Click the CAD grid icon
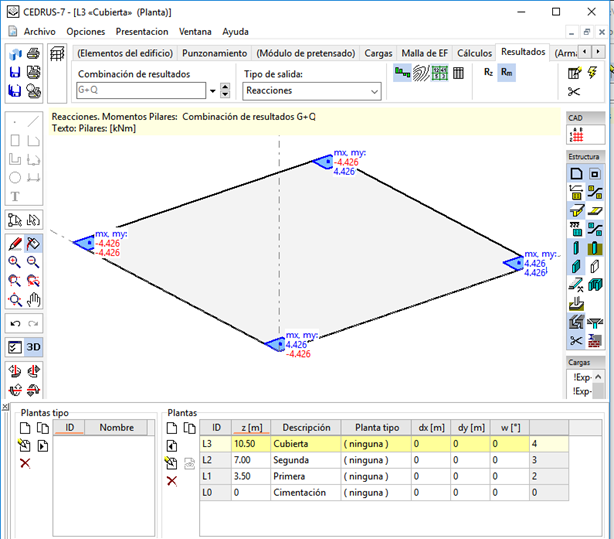This screenshot has width=614, height=539. click(575, 137)
